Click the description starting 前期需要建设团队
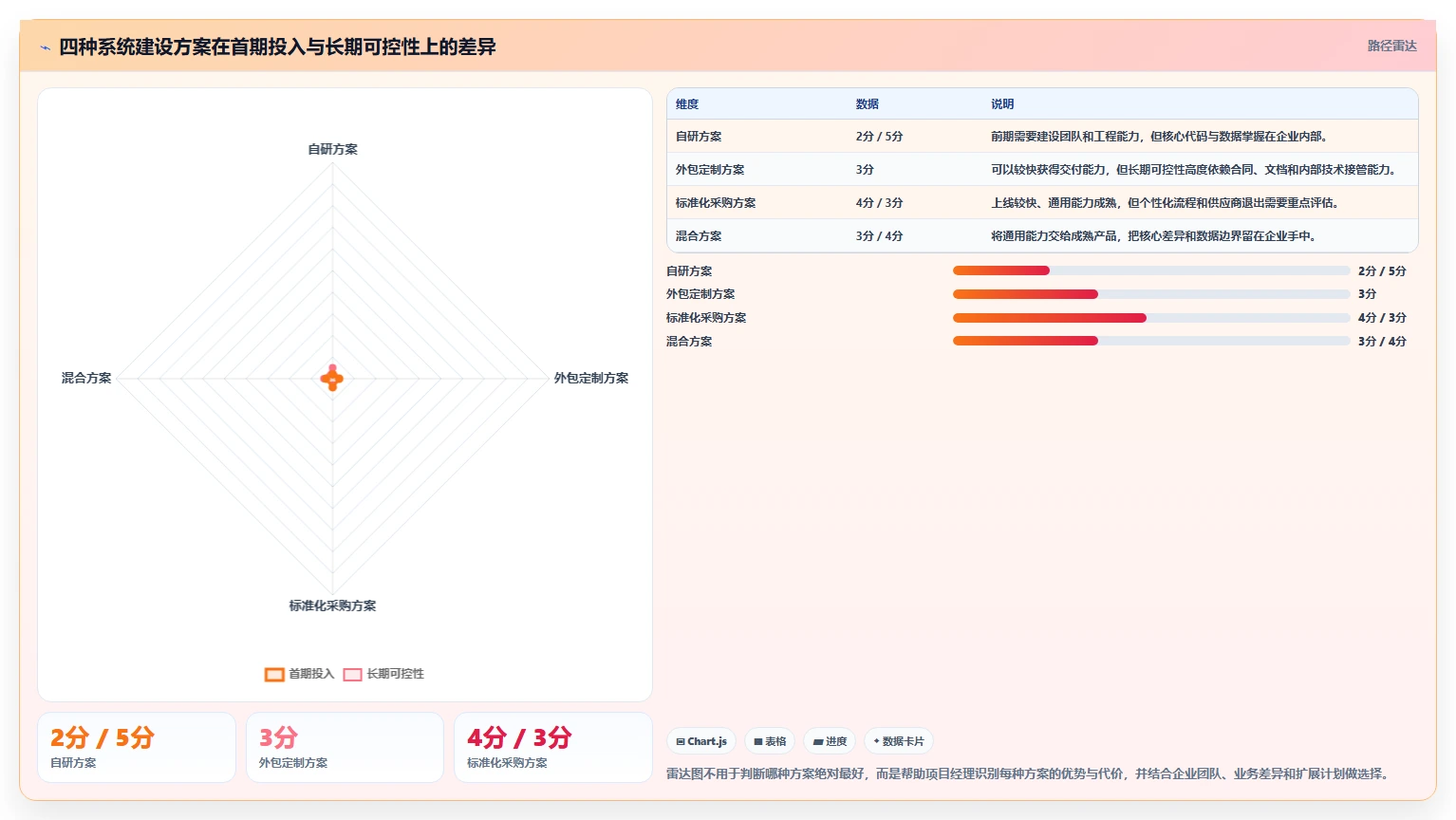The width and height of the screenshot is (1456, 820). coord(1159,137)
